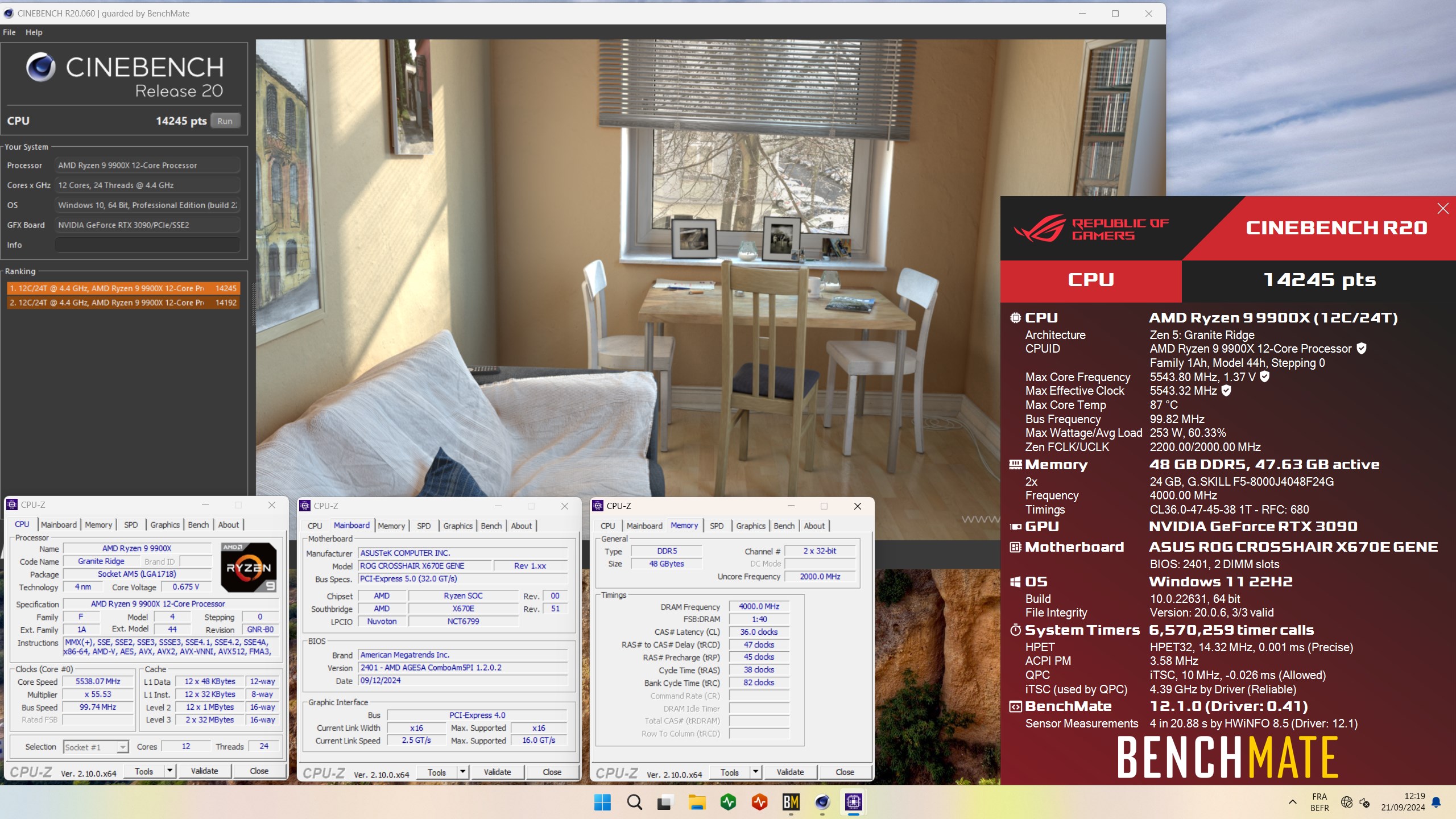The height and width of the screenshot is (819, 1456).
Task: Click Close button in right CPU-Z
Action: [845, 772]
